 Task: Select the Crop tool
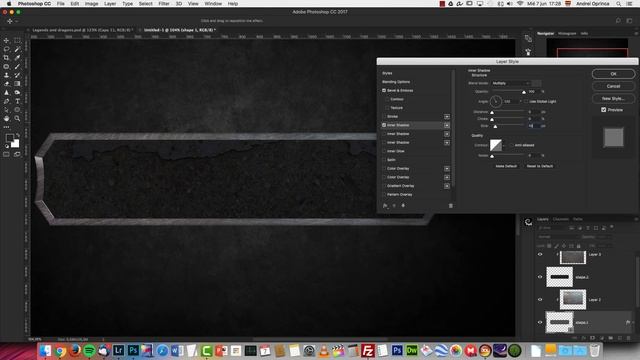pos(6,58)
